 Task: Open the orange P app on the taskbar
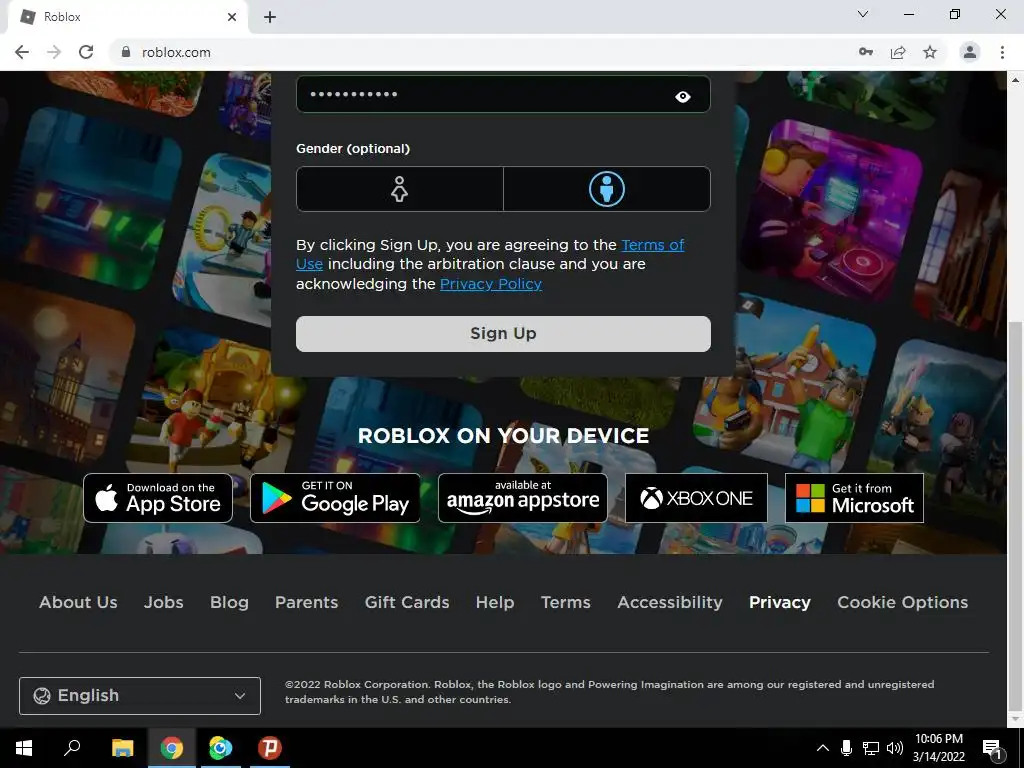point(269,748)
